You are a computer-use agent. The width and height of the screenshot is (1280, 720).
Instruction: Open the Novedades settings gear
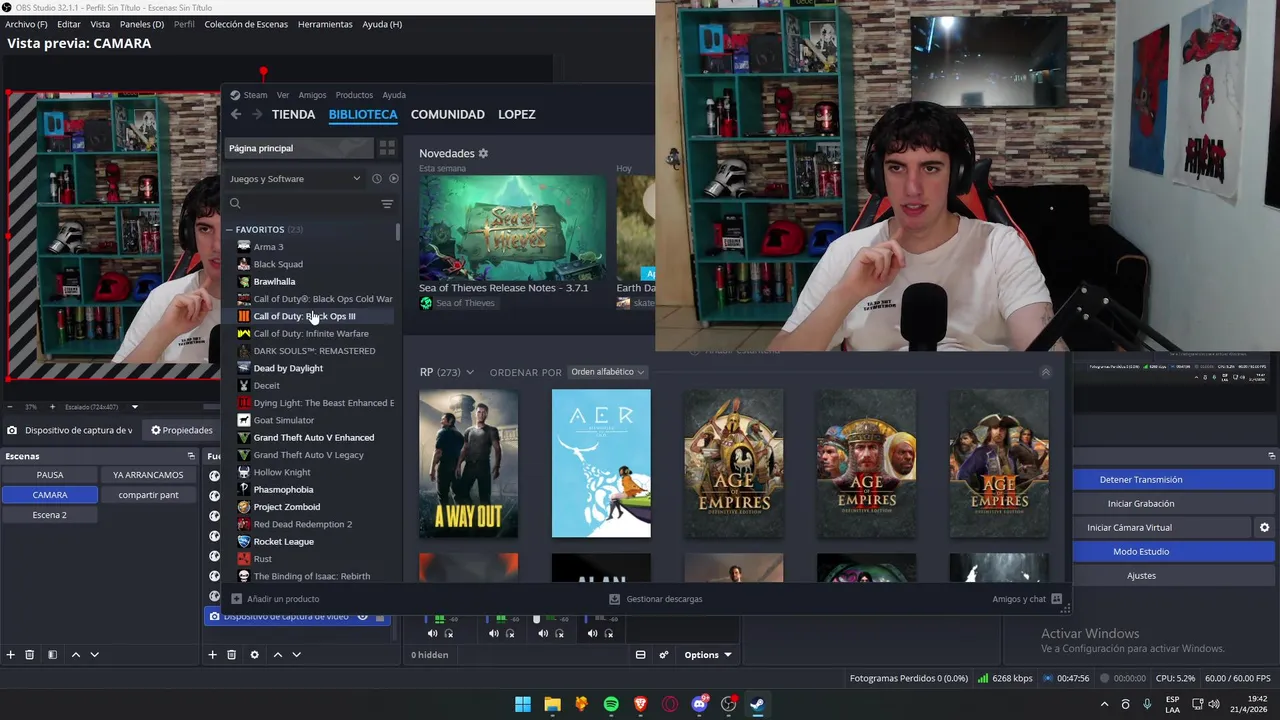point(483,153)
